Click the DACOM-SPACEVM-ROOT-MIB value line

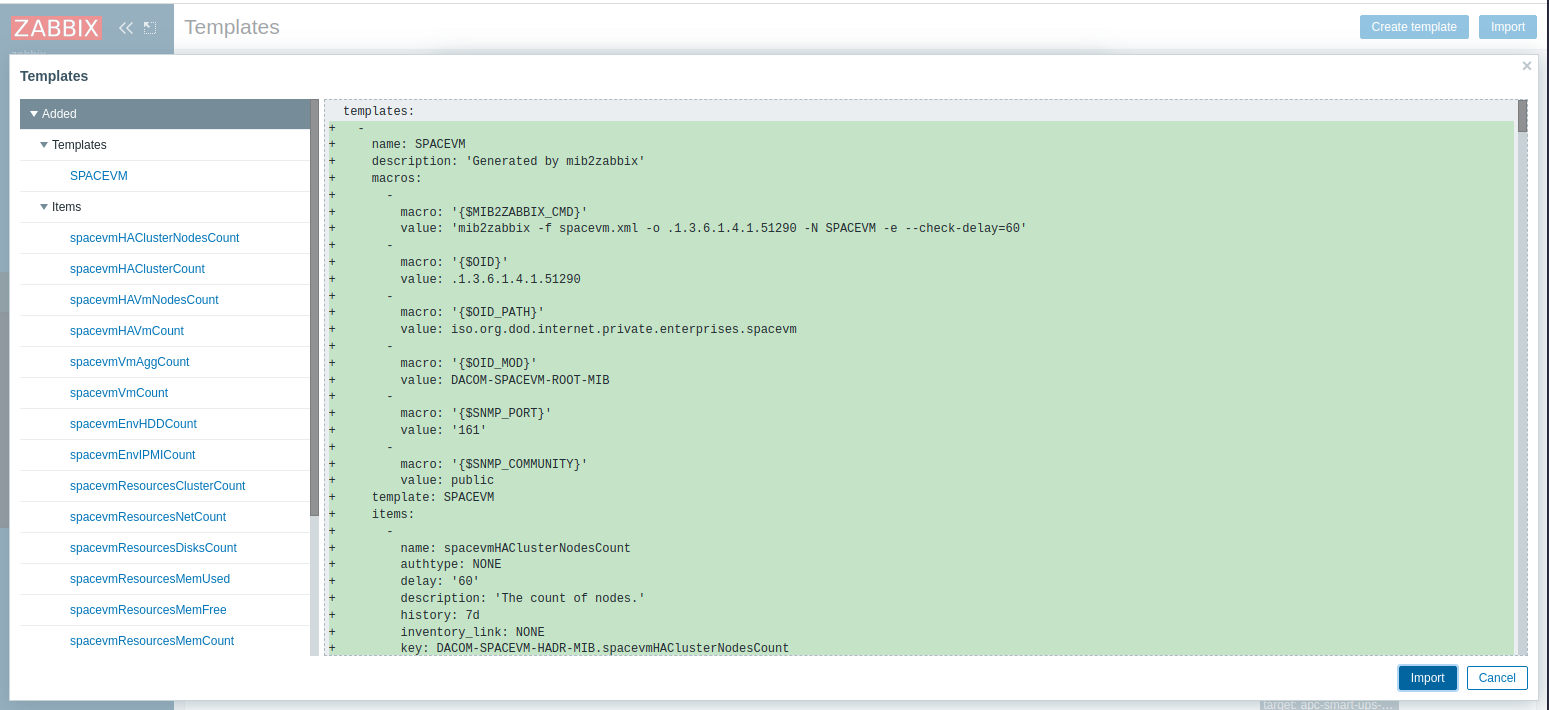point(504,380)
